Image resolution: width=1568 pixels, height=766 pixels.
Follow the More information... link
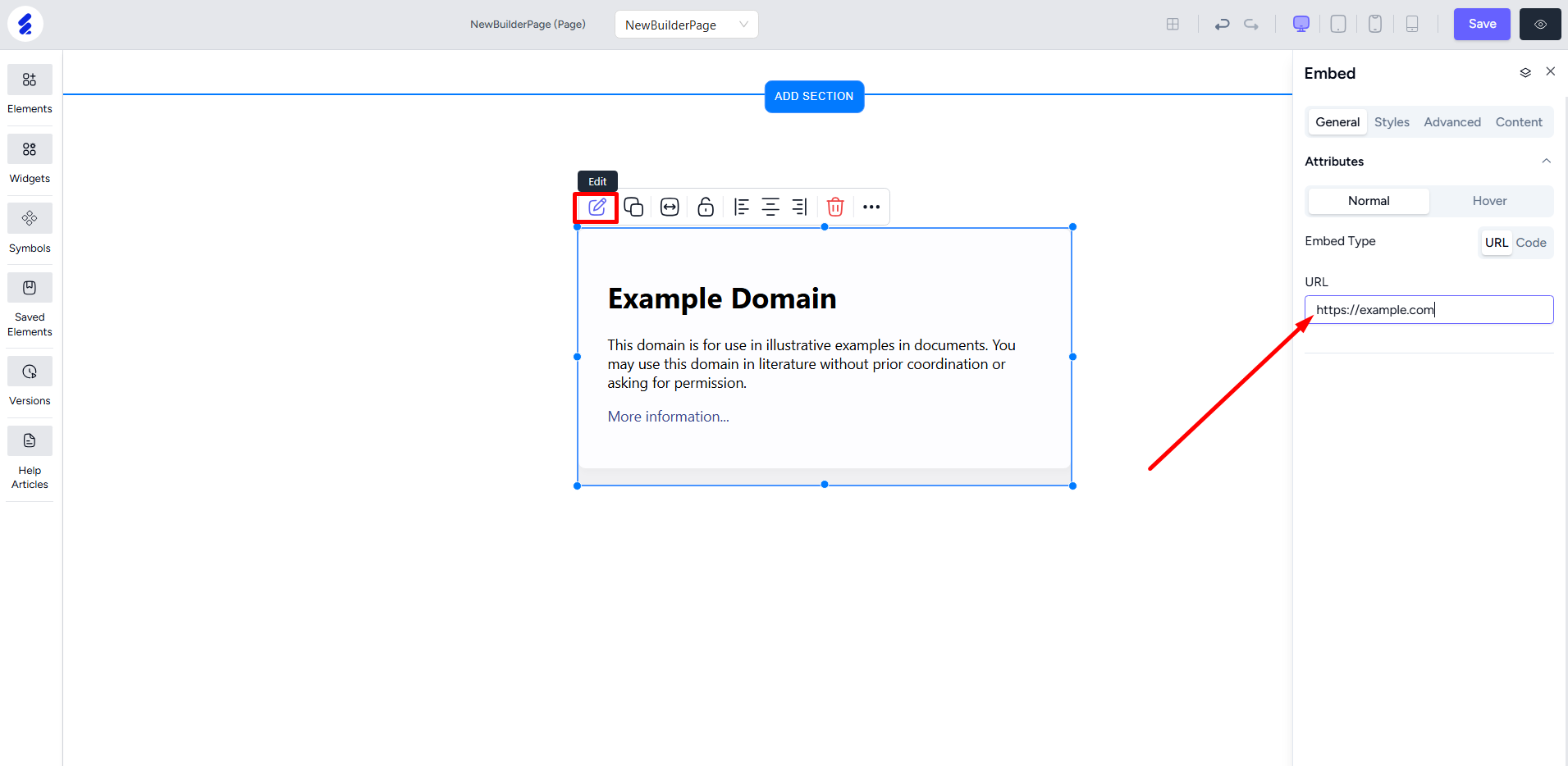click(x=668, y=417)
